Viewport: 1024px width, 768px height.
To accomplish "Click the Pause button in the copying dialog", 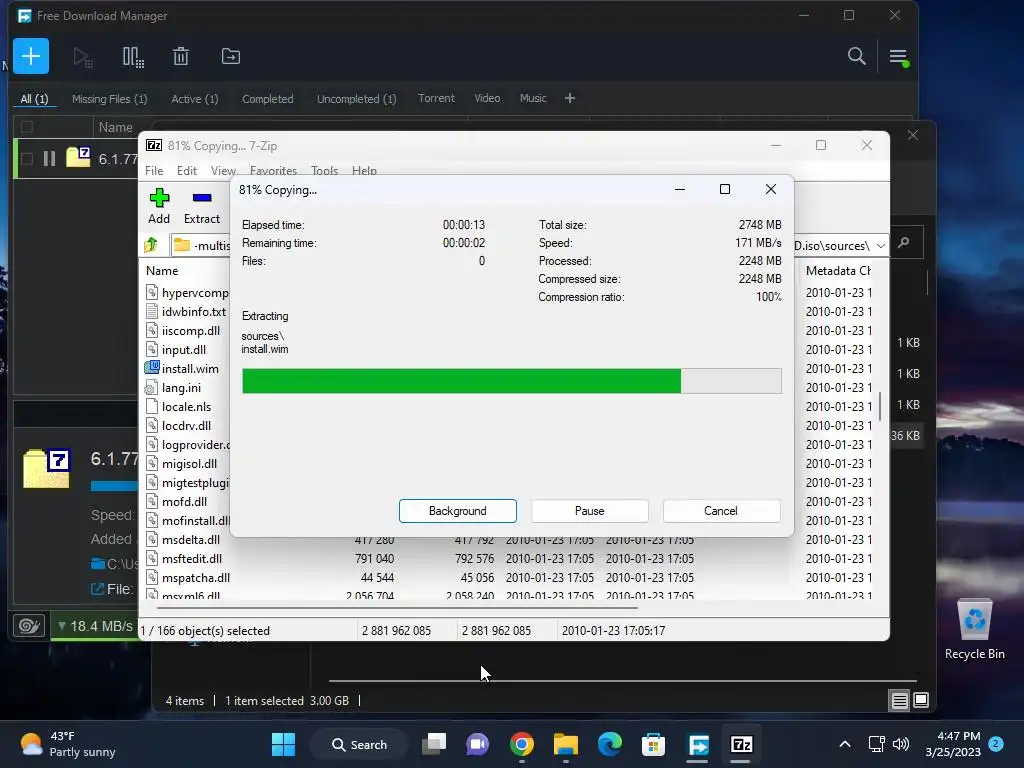I will click(x=590, y=511).
